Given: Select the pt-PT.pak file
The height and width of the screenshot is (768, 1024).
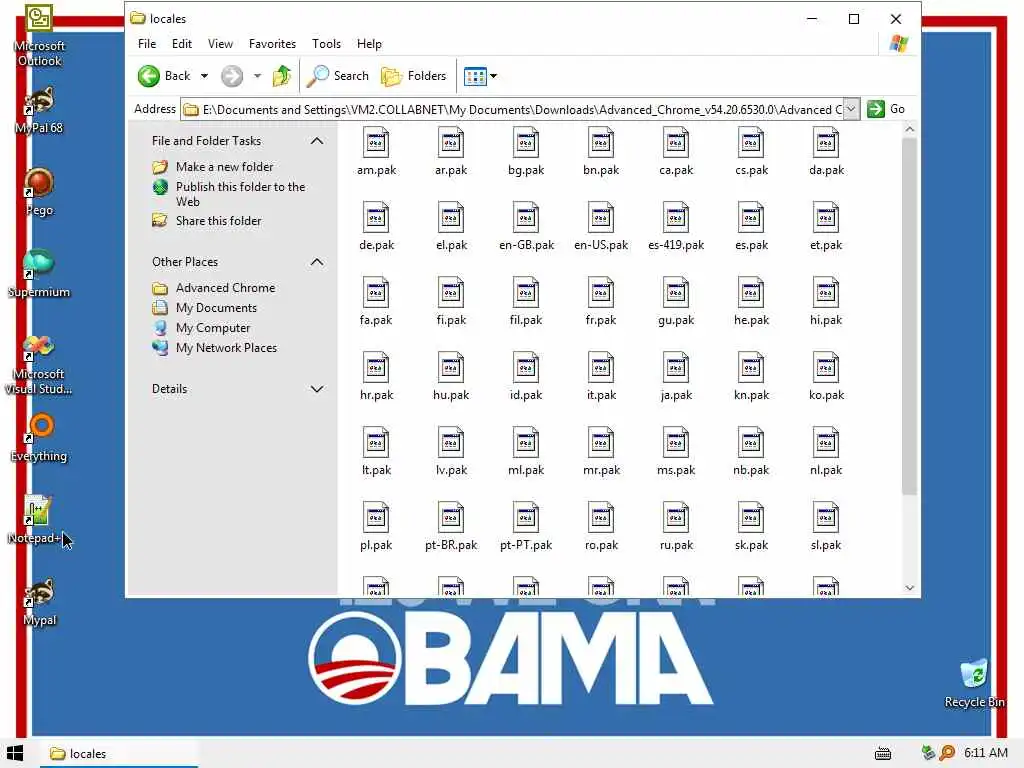Looking at the screenshot, I should pyautogui.click(x=526, y=528).
